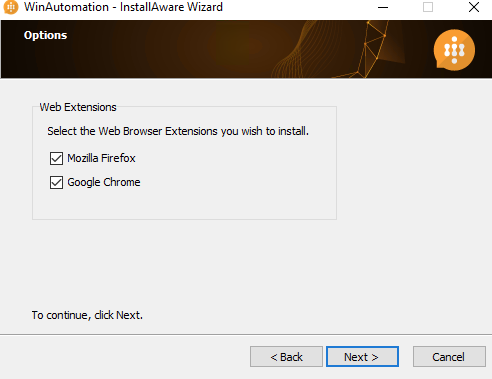This screenshot has width=492, height=379.
Task: Return to previous page with < Back
Action: [286, 357]
